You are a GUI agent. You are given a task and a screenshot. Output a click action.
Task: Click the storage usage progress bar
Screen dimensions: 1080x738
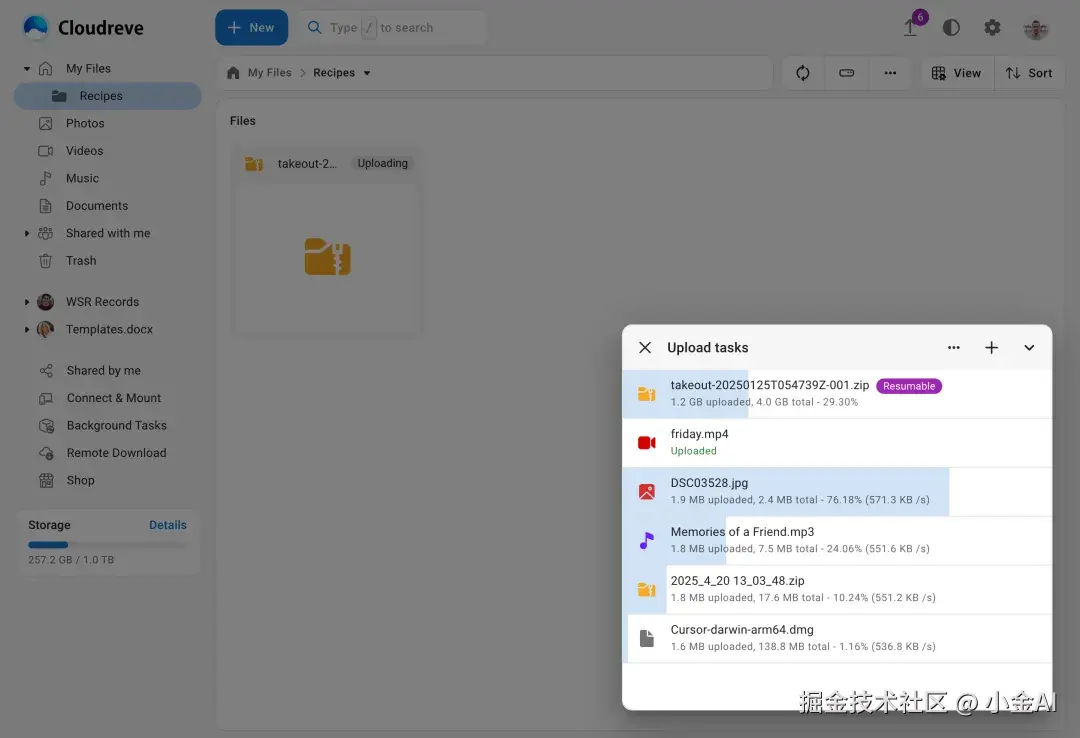coord(107,545)
